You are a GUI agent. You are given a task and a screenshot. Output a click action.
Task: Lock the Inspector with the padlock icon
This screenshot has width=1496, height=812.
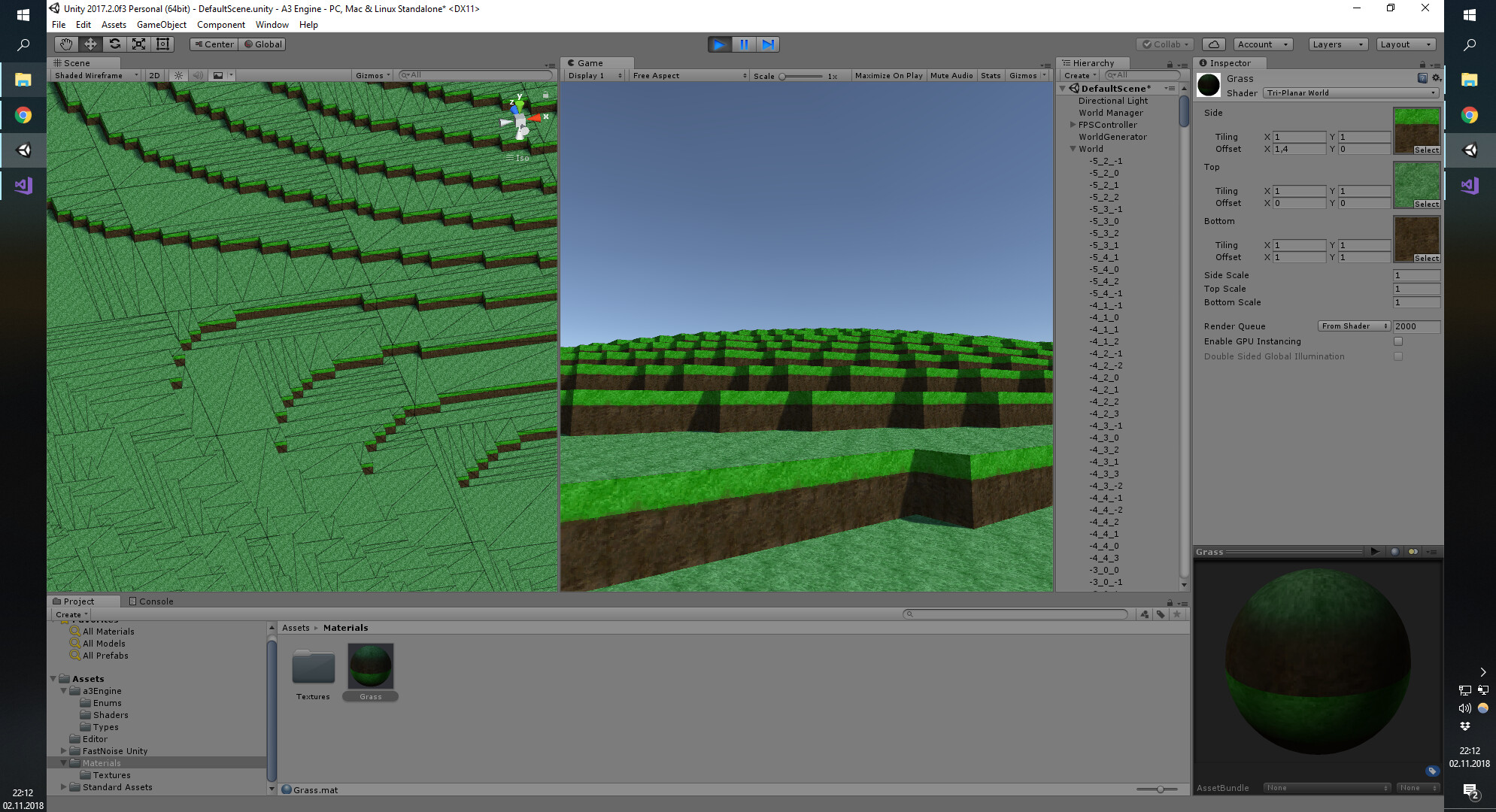click(1424, 63)
